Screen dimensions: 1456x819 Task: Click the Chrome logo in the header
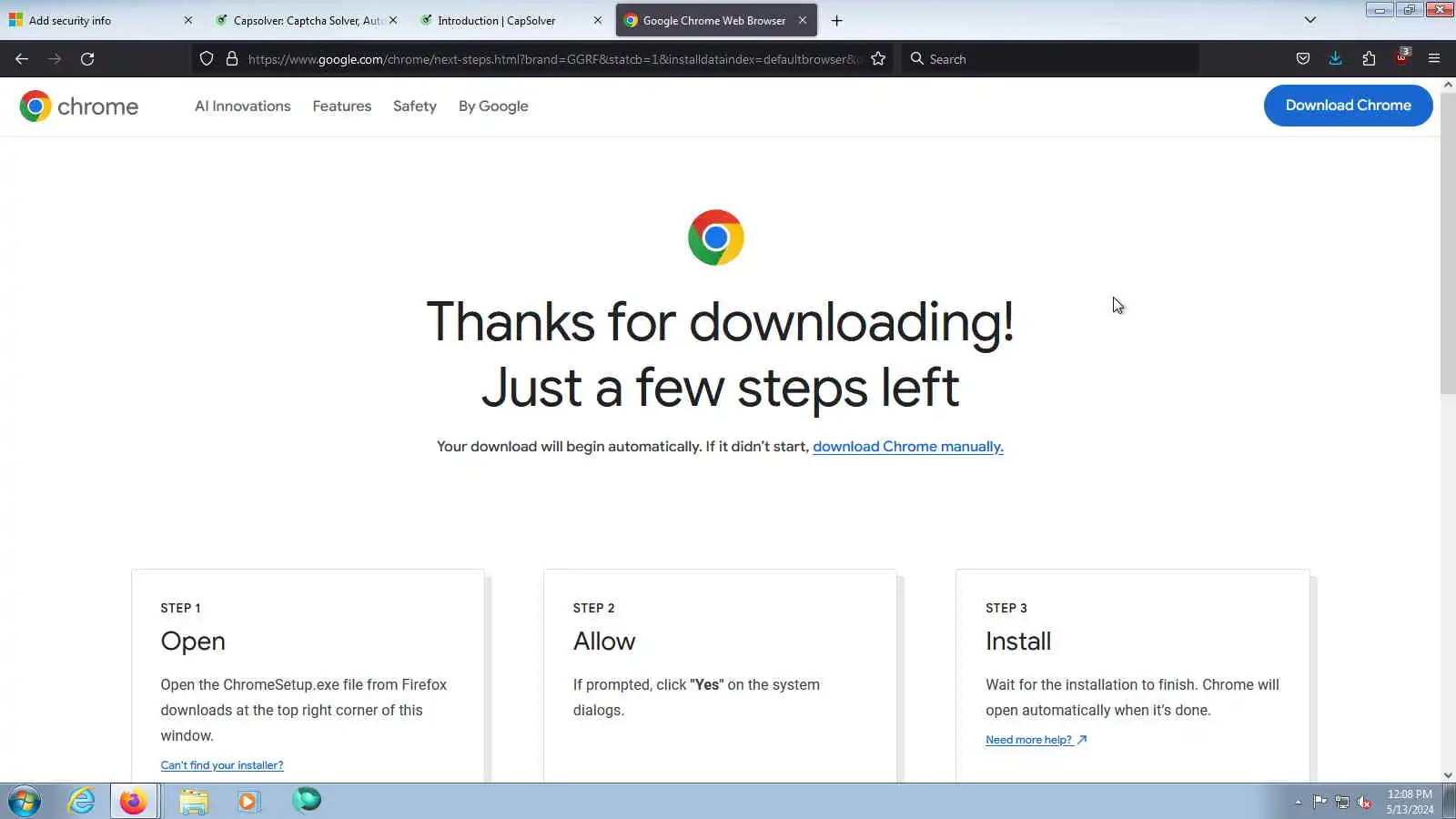tap(79, 106)
